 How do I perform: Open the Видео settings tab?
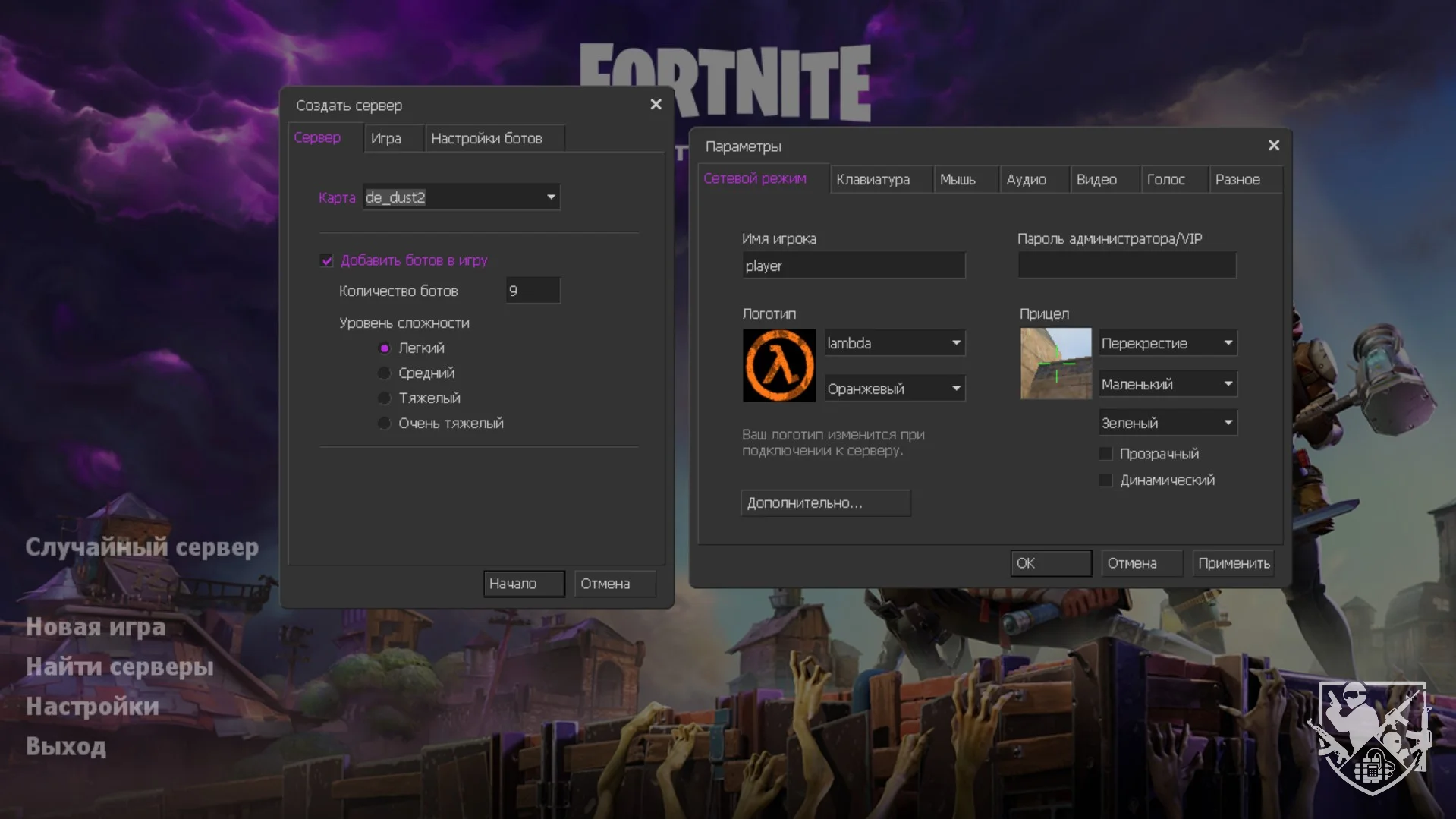[x=1096, y=180]
